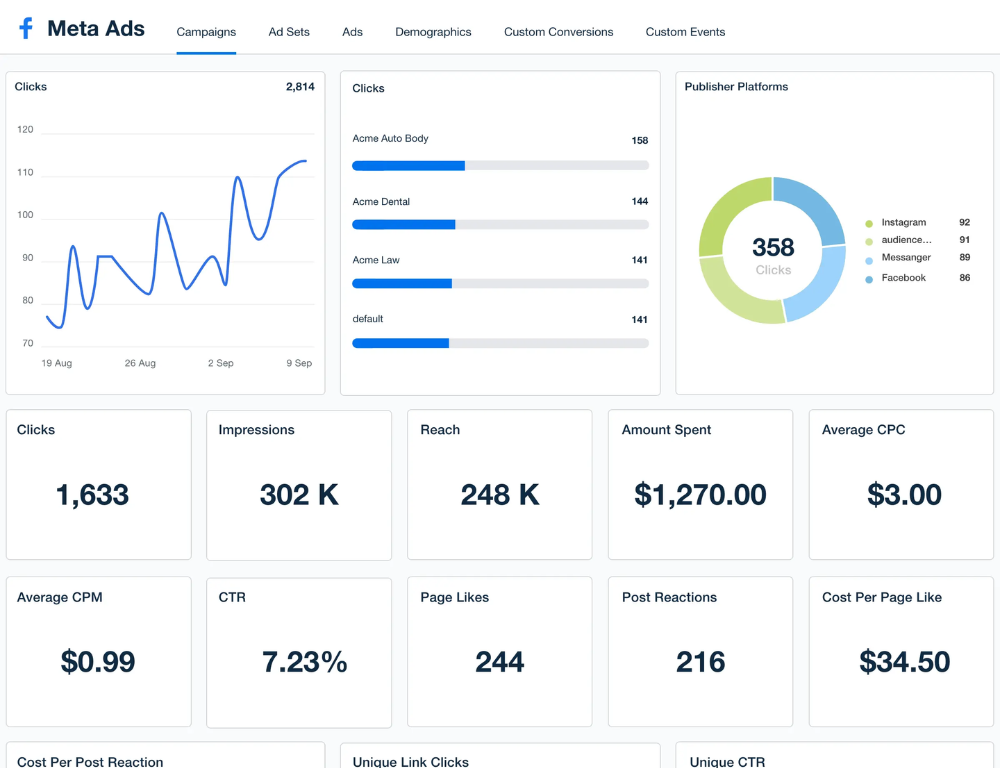Click the Impressions 302 K card
The image size is (1000, 768).
tap(299, 484)
